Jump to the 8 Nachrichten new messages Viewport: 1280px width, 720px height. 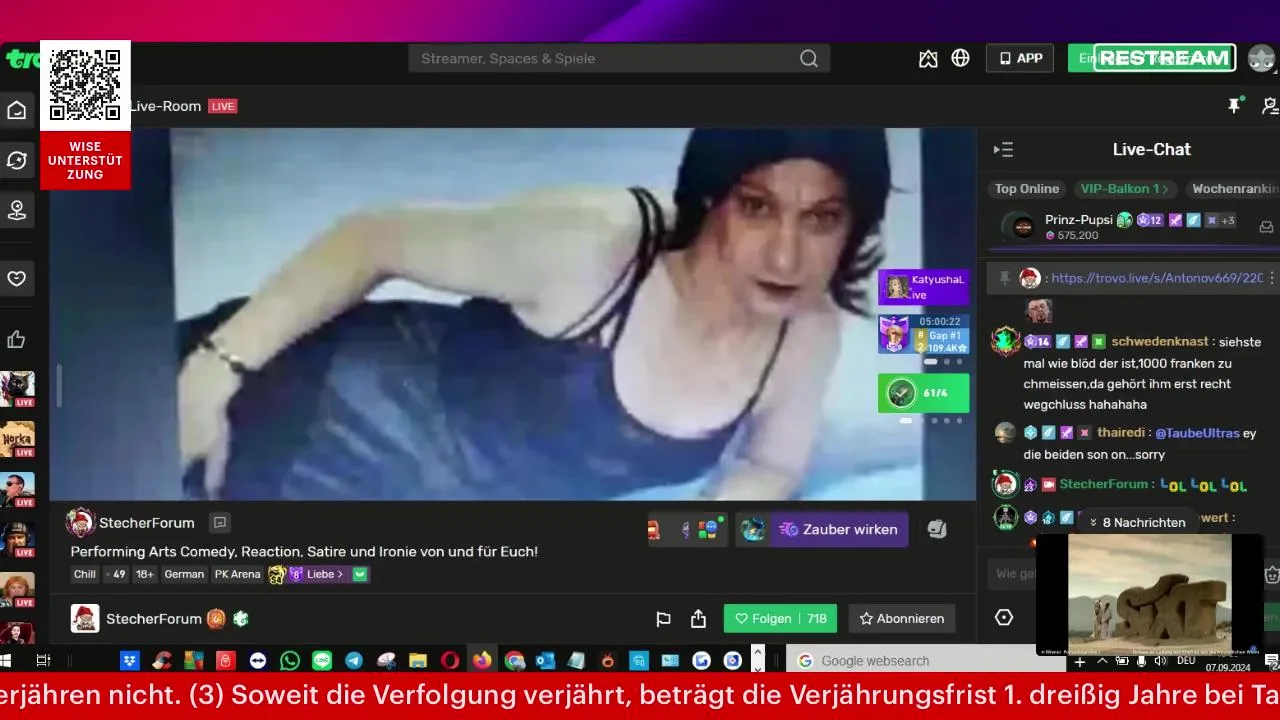click(1137, 522)
